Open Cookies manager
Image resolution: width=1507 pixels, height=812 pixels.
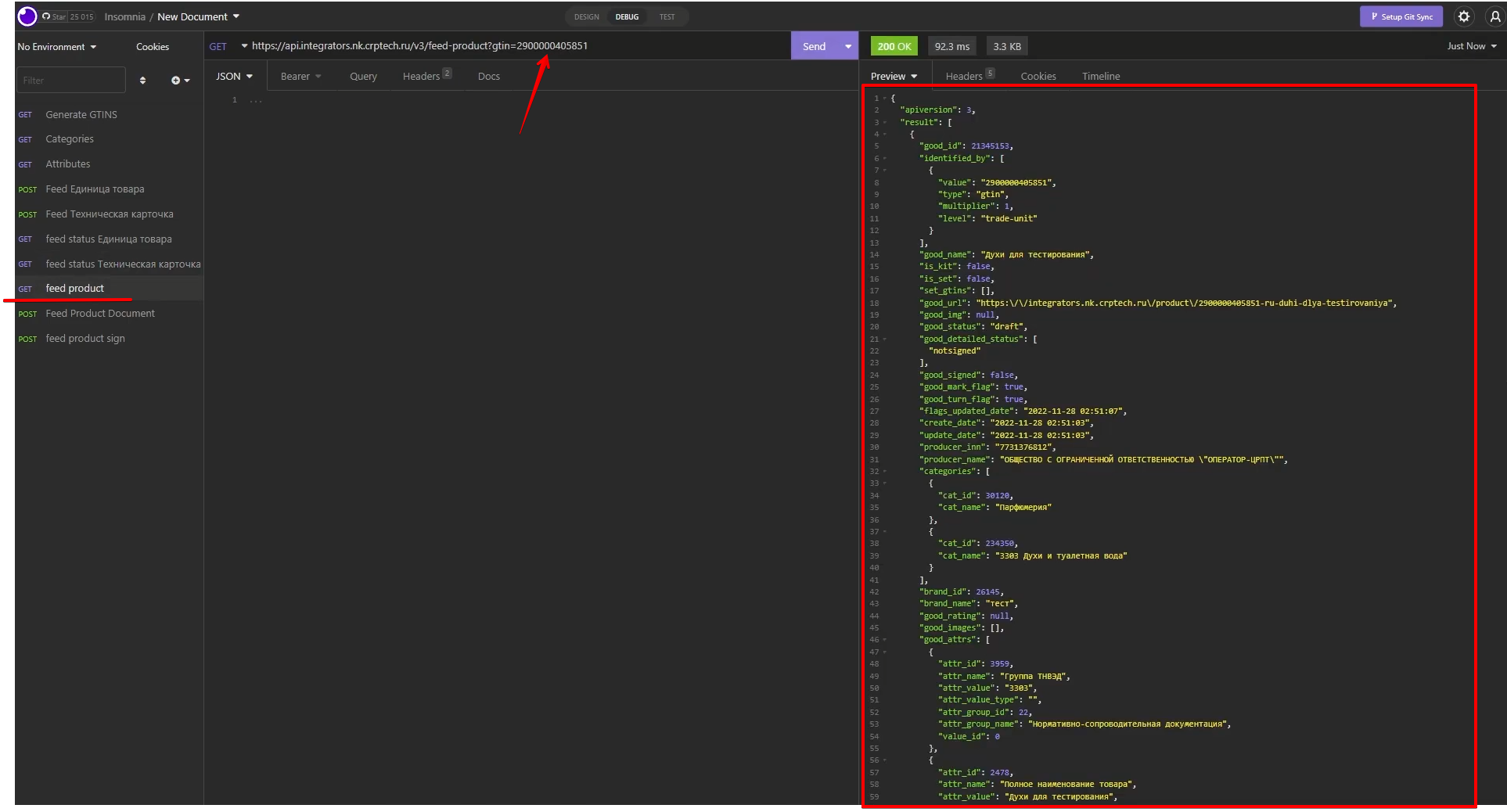tap(153, 46)
